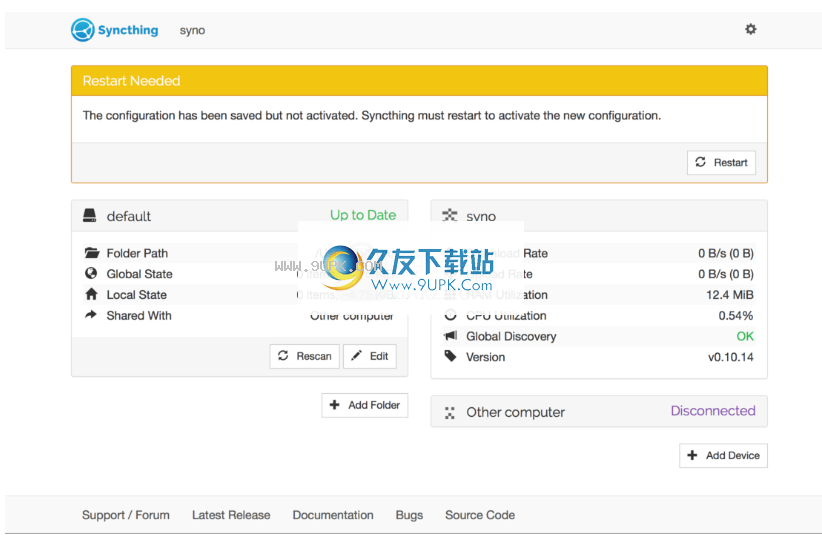Image resolution: width=822 pixels, height=537 pixels.
Task: Click the Syncthing brand name text
Action: coord(128,30)
